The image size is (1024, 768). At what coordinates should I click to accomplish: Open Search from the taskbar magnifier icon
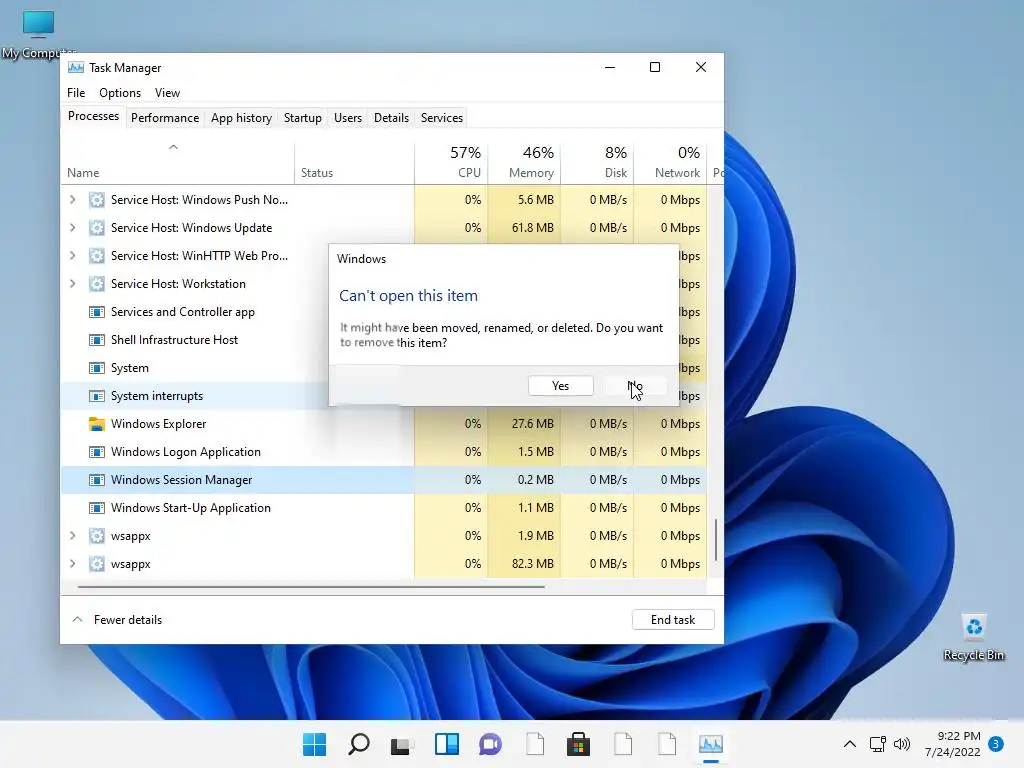(x=359, y=744)
